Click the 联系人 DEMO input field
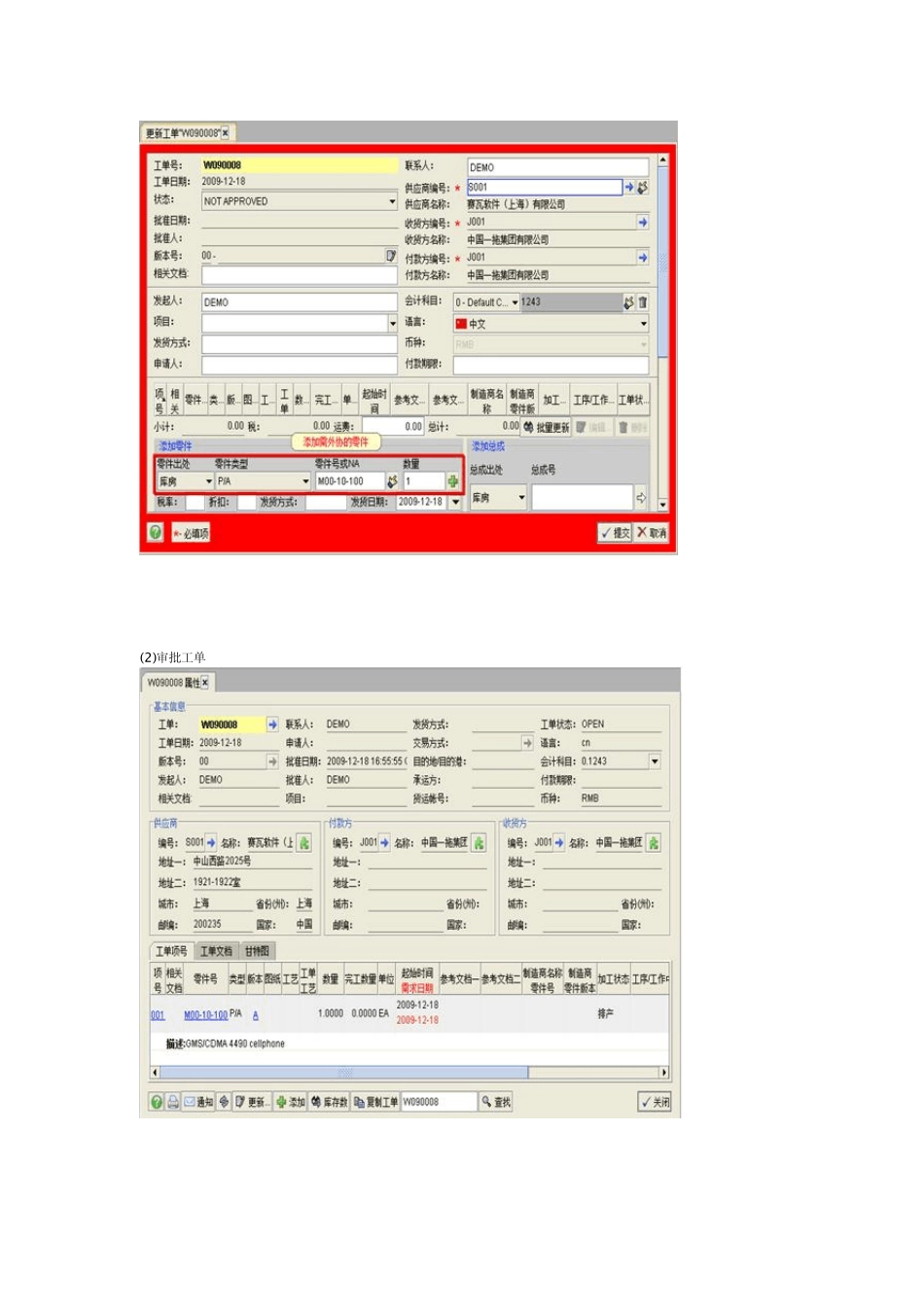The image size is (924, 1307). (x=556, y=167)
